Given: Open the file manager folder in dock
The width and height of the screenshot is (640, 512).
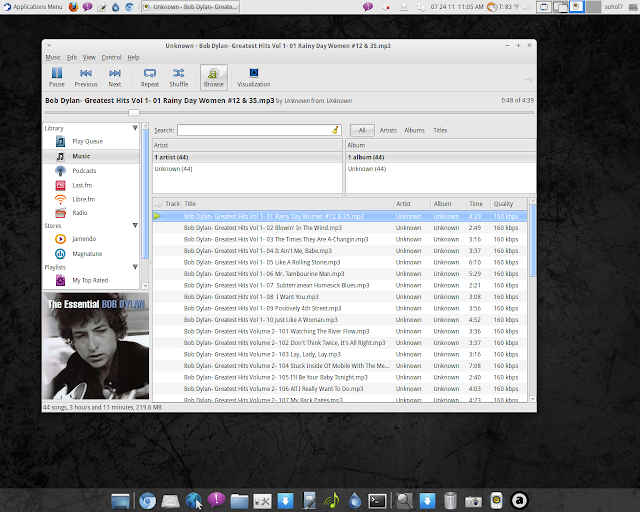Looking at the screenshot, I should coord(239,501).
